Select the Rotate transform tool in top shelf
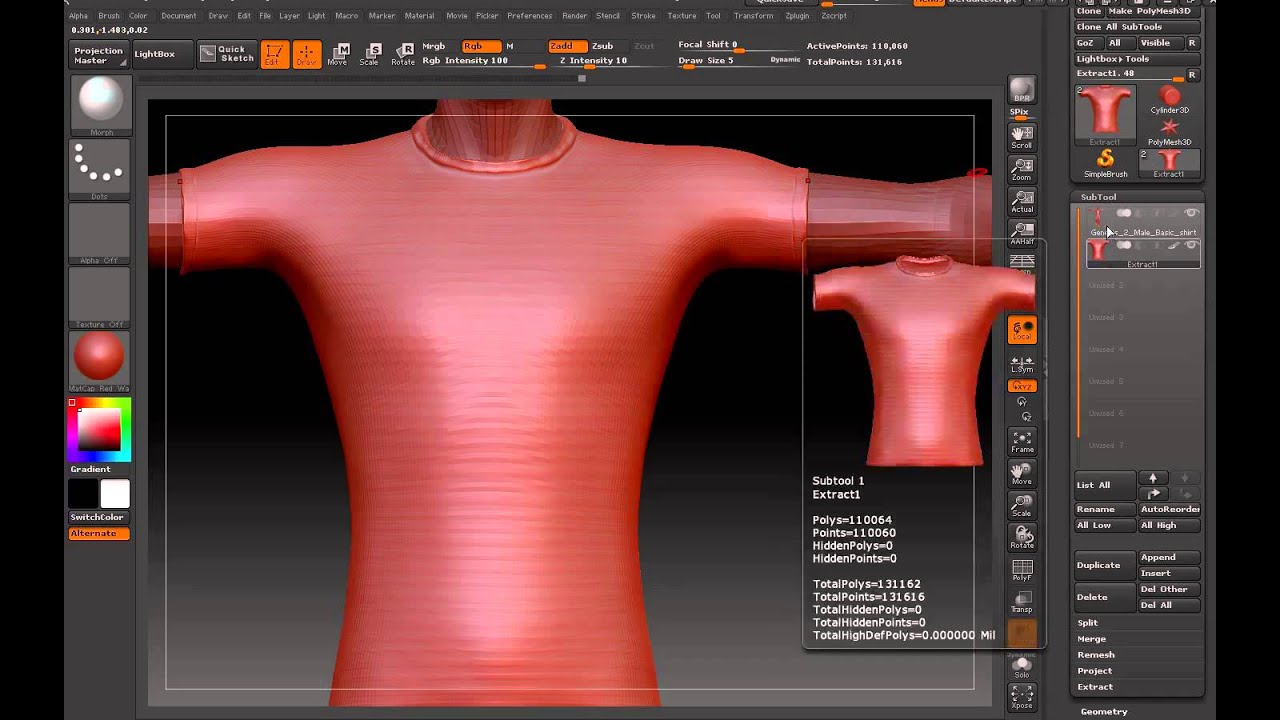The width and height of the screenshot is (1280, 720). (x=403, y=55)
